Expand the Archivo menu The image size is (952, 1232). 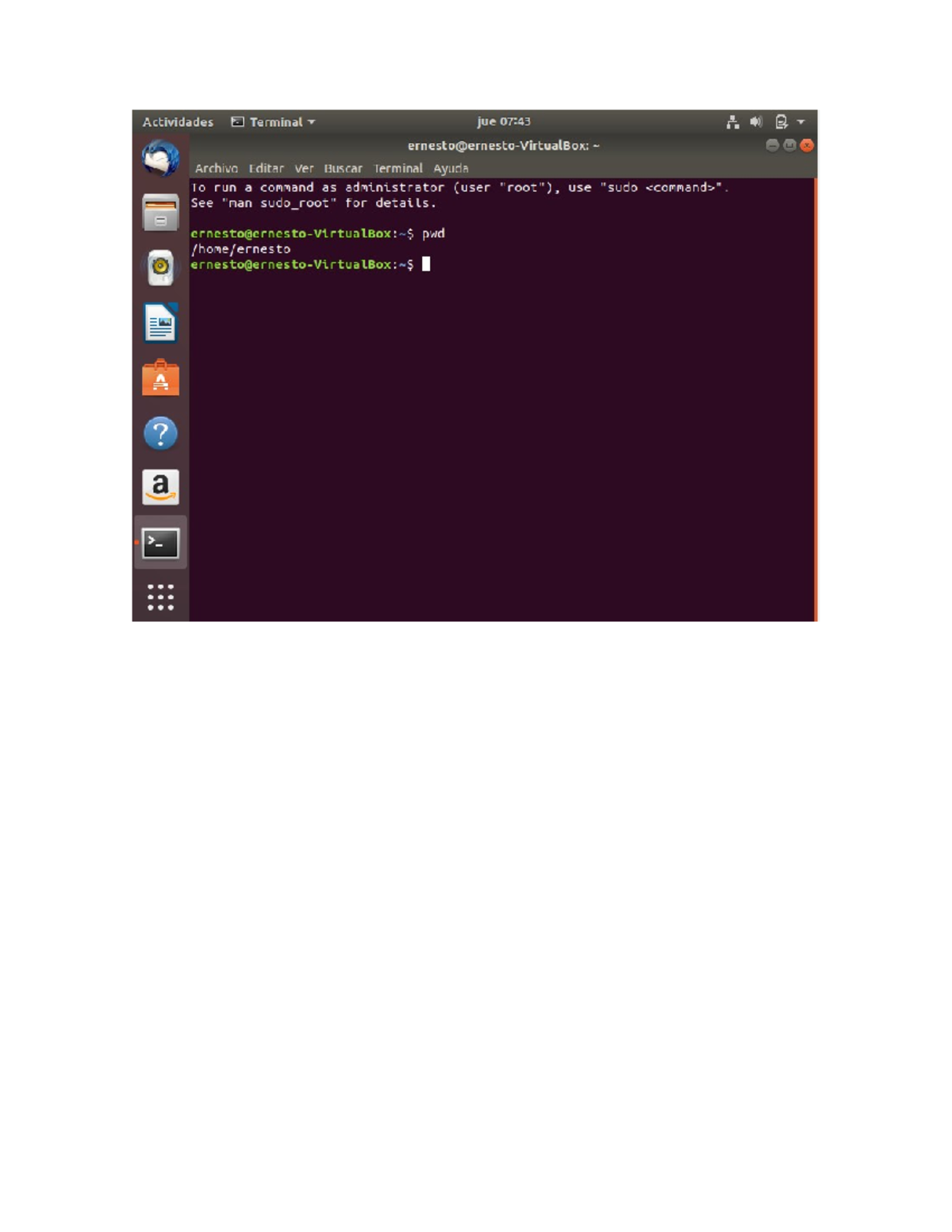pos(217,168)
